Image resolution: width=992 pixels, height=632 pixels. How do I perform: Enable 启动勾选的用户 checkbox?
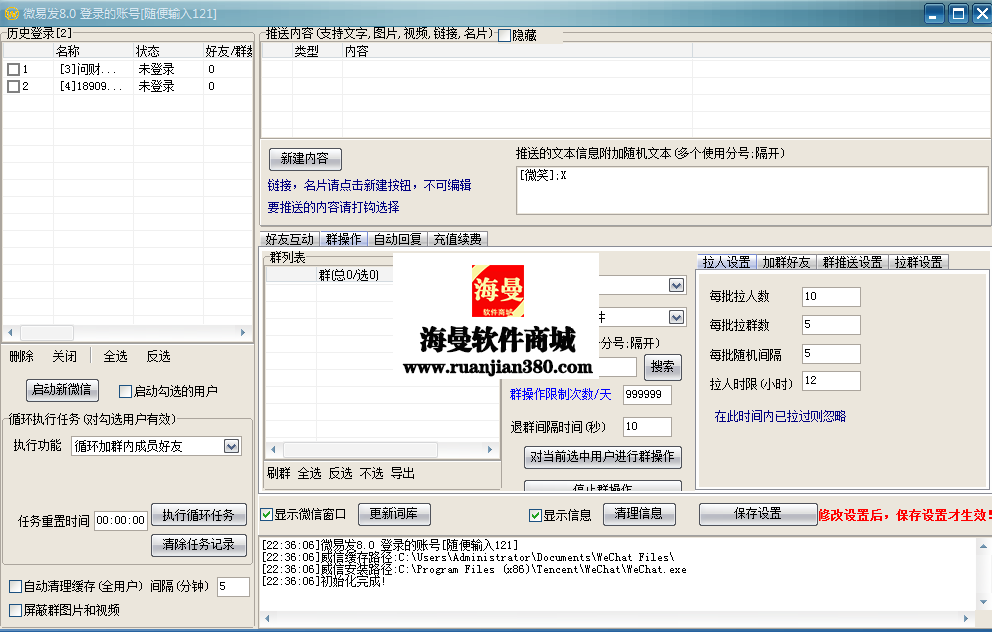(125, 392)
